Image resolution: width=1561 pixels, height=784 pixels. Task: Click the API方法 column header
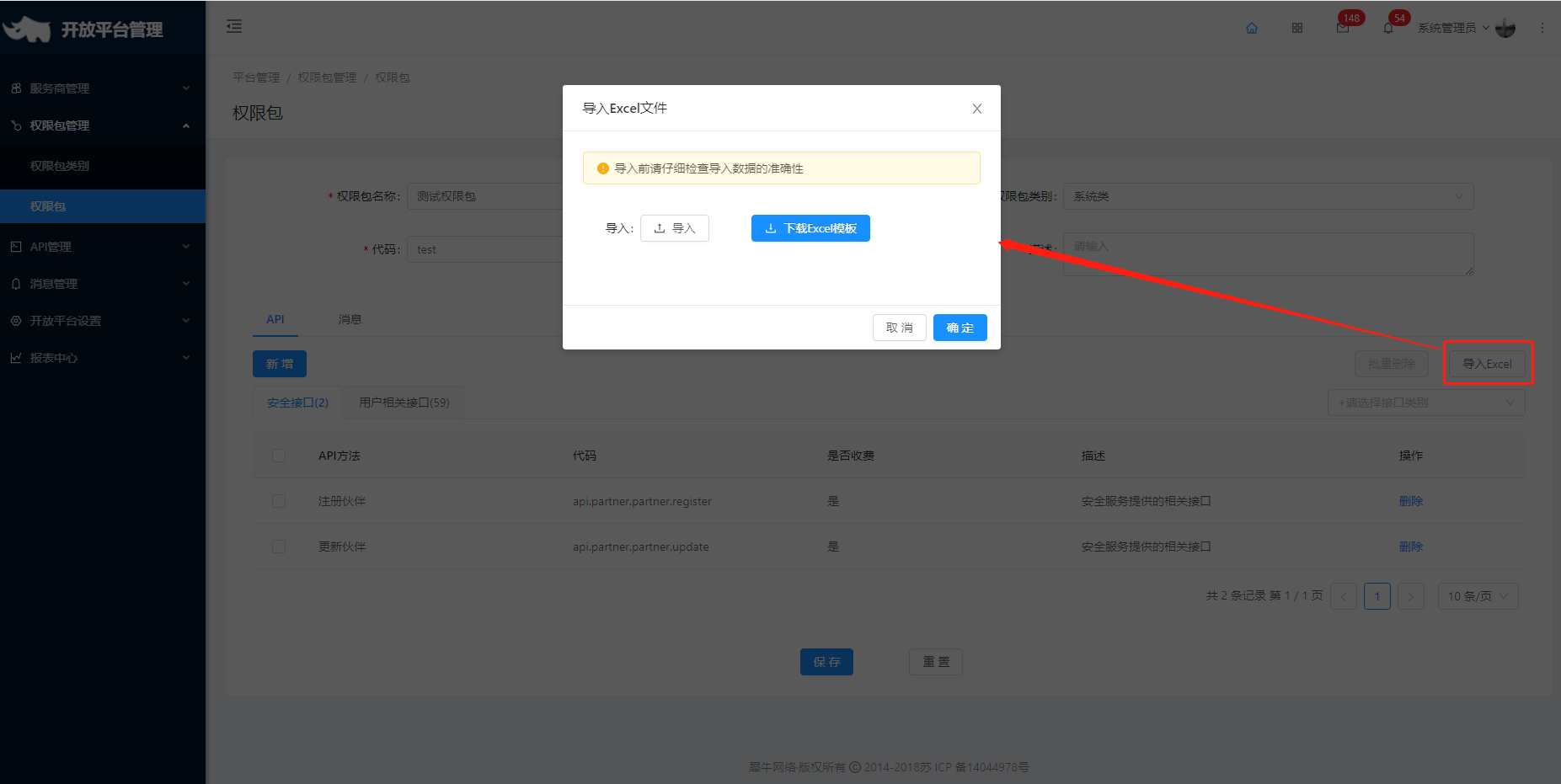[339, 456]
